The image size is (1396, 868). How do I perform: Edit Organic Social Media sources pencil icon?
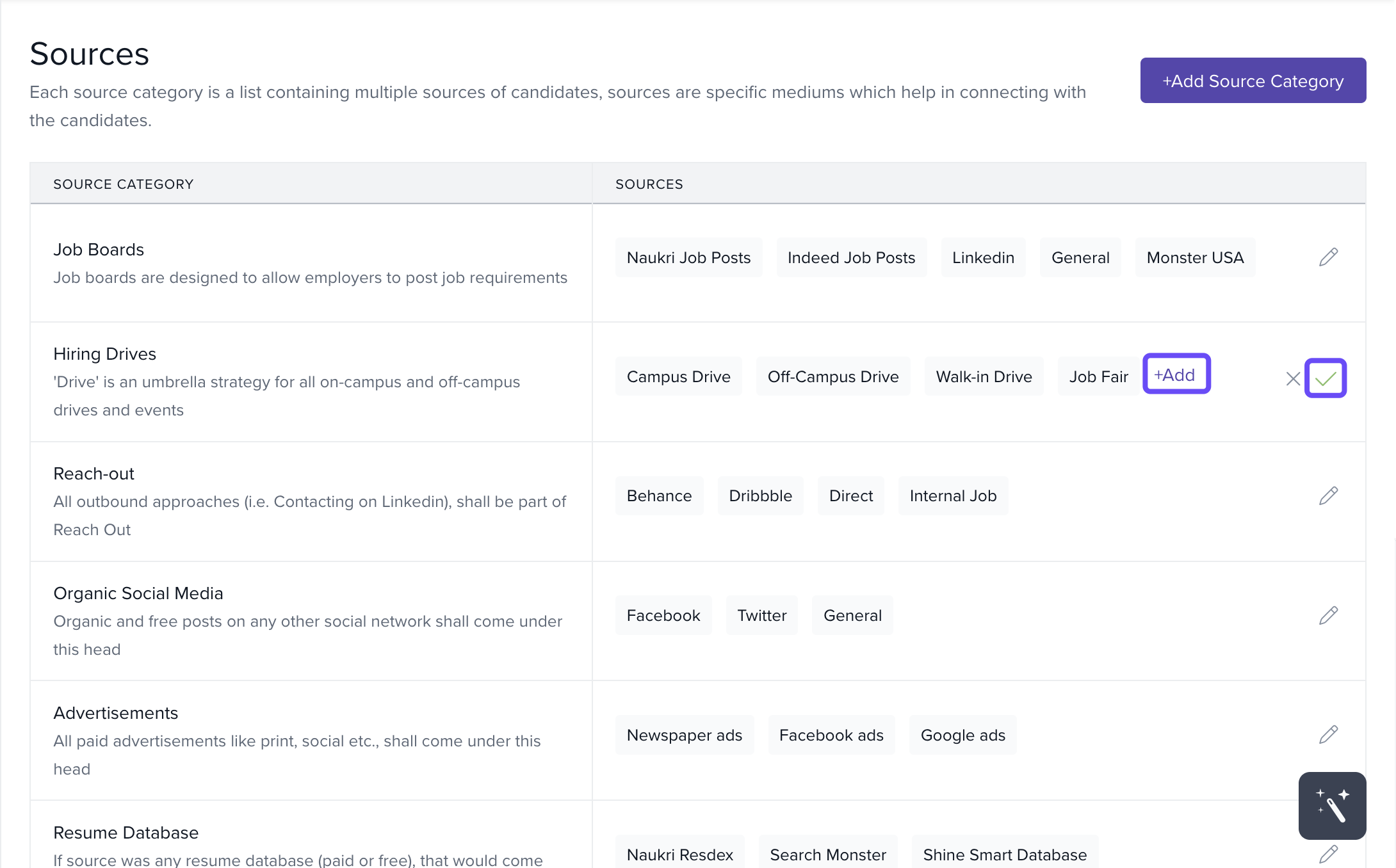tap(1328, 616)
